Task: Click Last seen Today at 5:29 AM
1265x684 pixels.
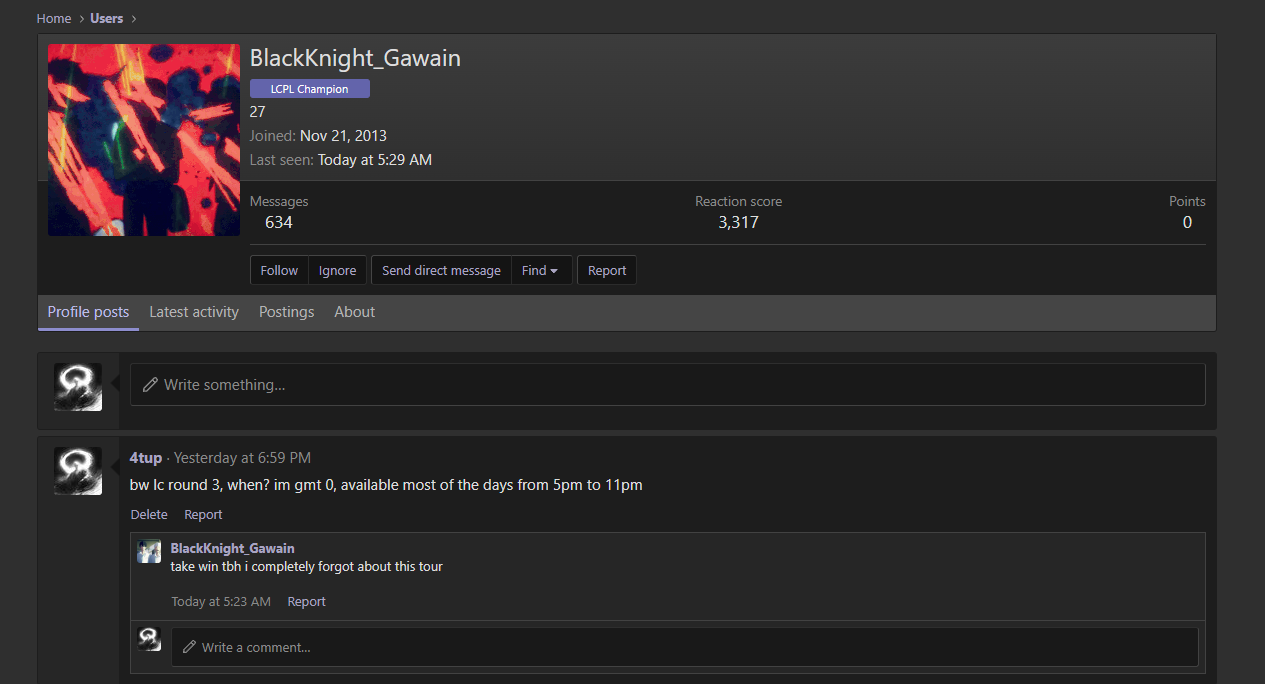Action: 375,160
